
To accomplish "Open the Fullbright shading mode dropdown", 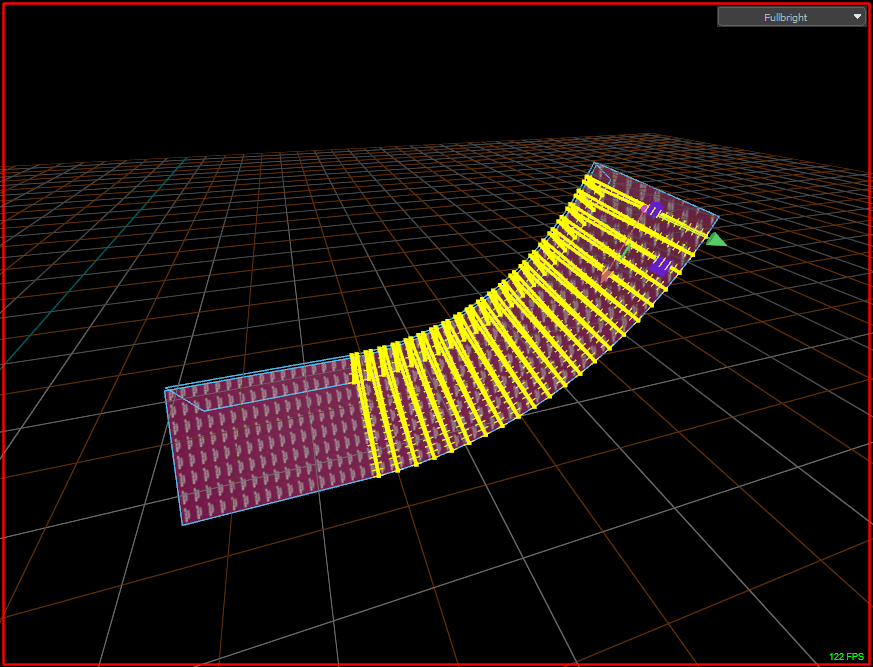I will pos(791,17).
